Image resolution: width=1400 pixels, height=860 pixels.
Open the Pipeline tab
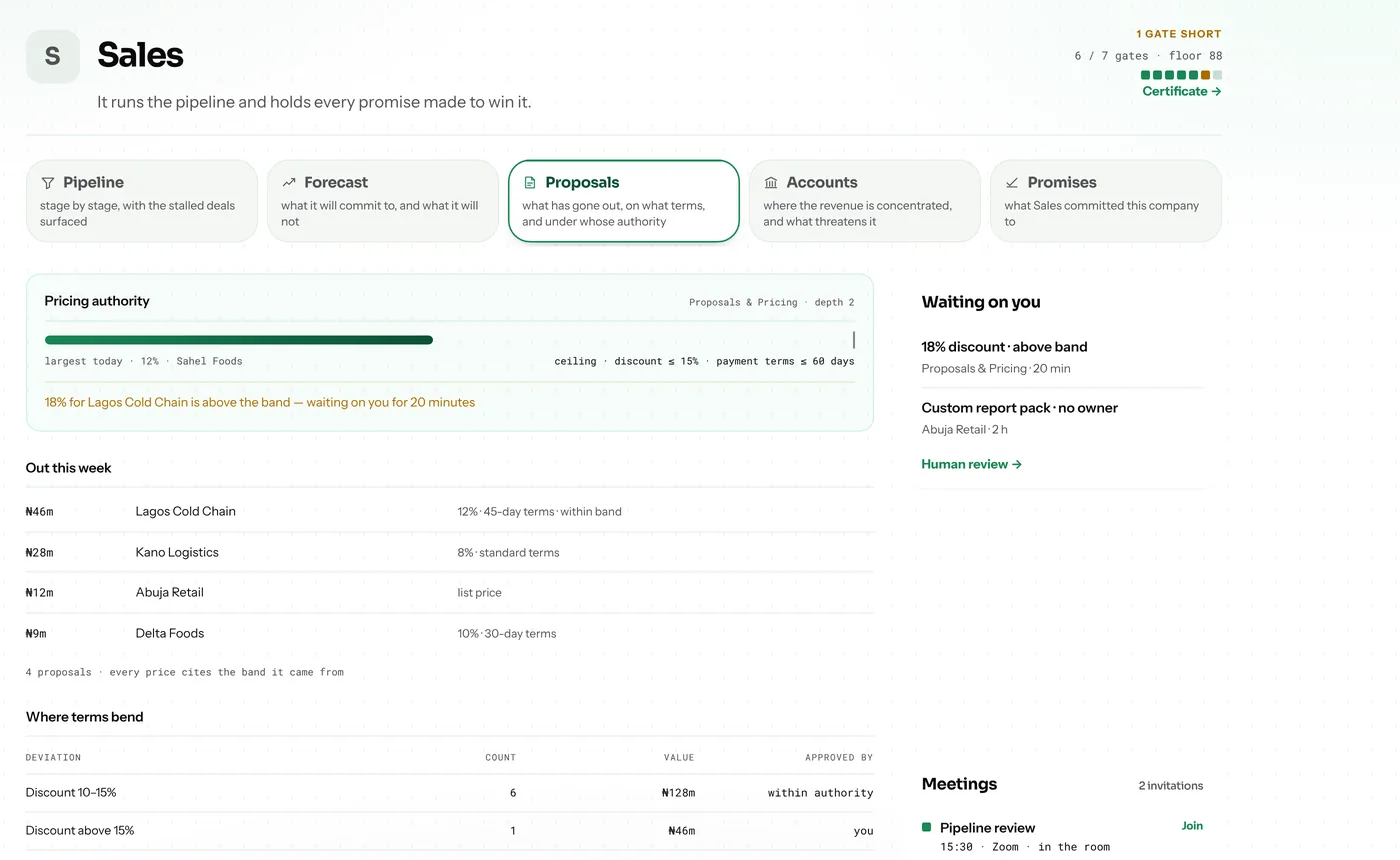click(142, 201)
